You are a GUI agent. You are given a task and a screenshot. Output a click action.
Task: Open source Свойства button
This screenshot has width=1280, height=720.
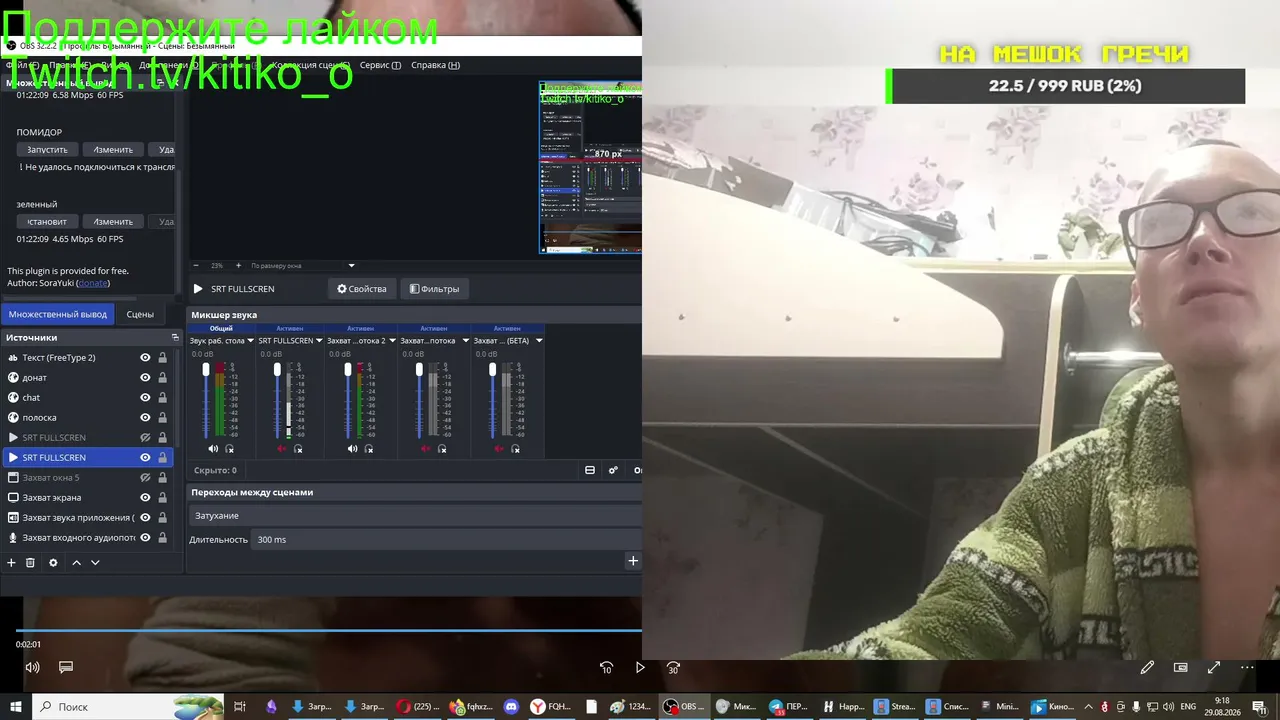coord(362,289)
